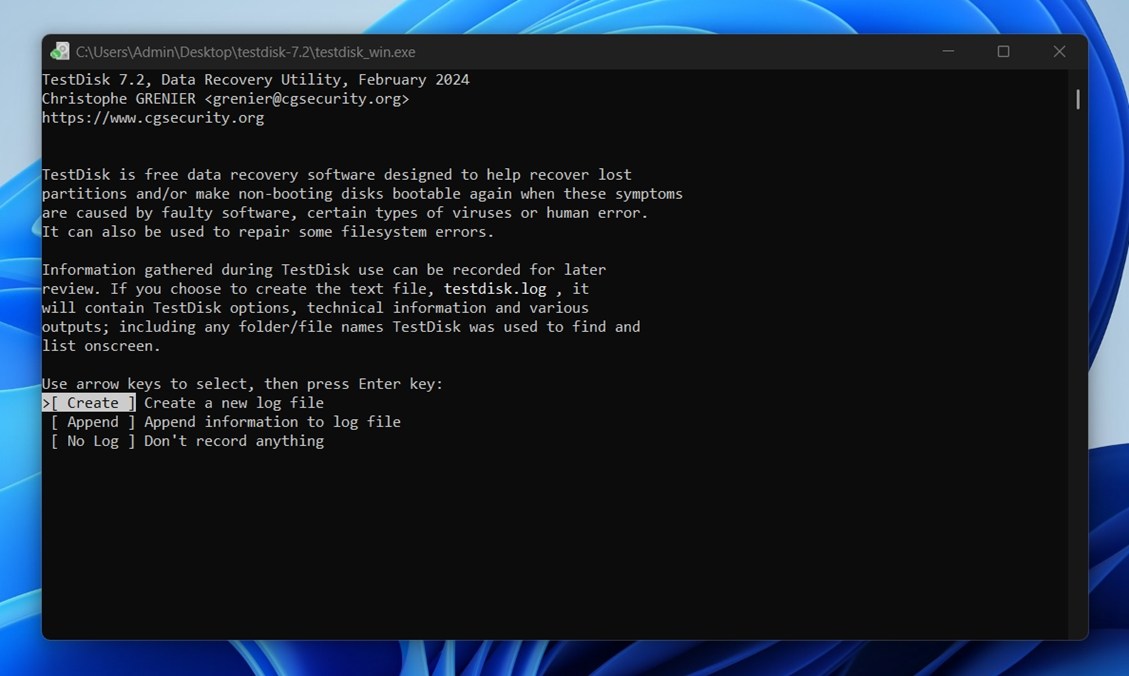Pick the [ No Log ] option

(x=92, y=441)
